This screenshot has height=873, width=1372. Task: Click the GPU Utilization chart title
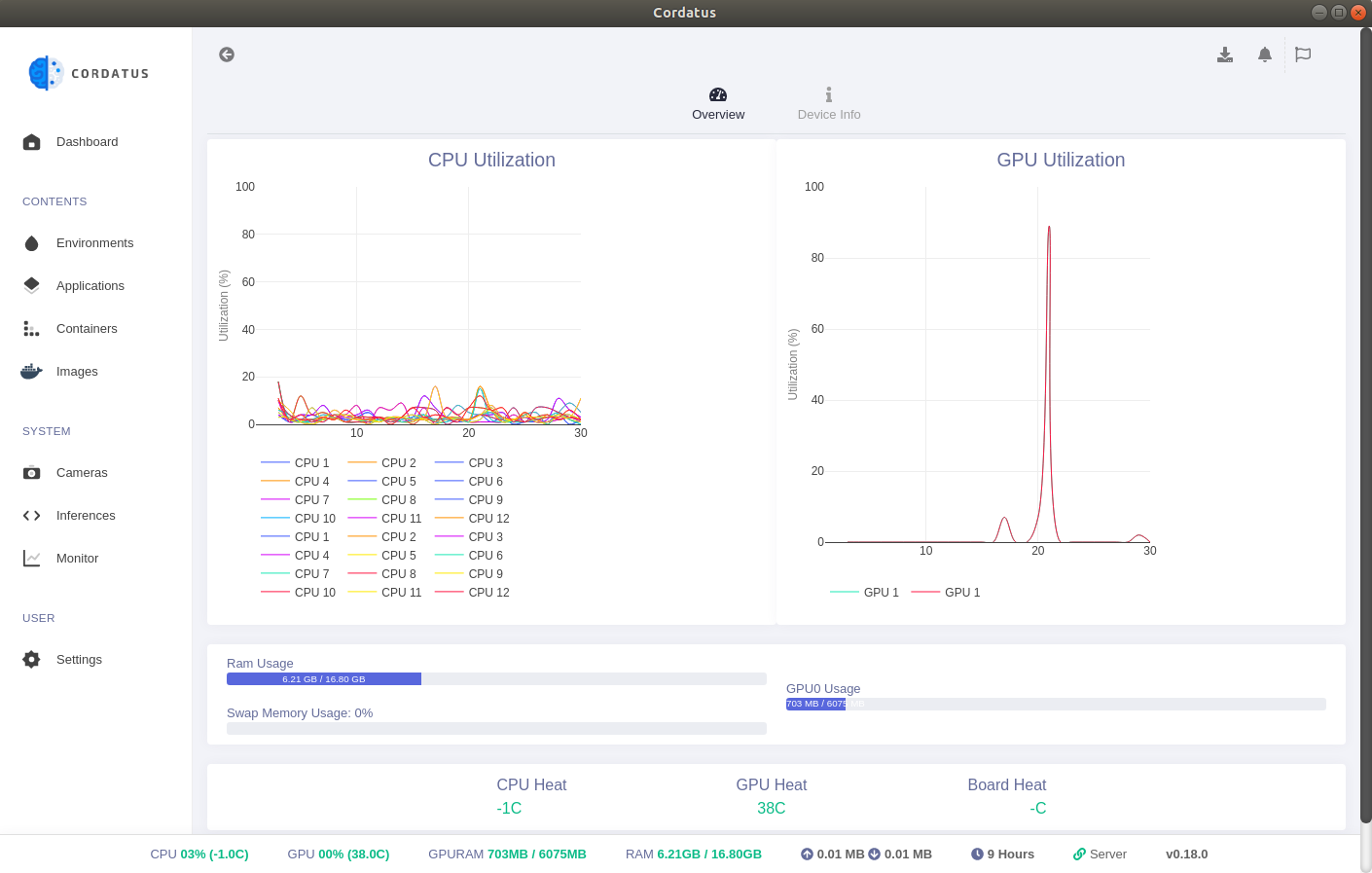(1061, 160)
